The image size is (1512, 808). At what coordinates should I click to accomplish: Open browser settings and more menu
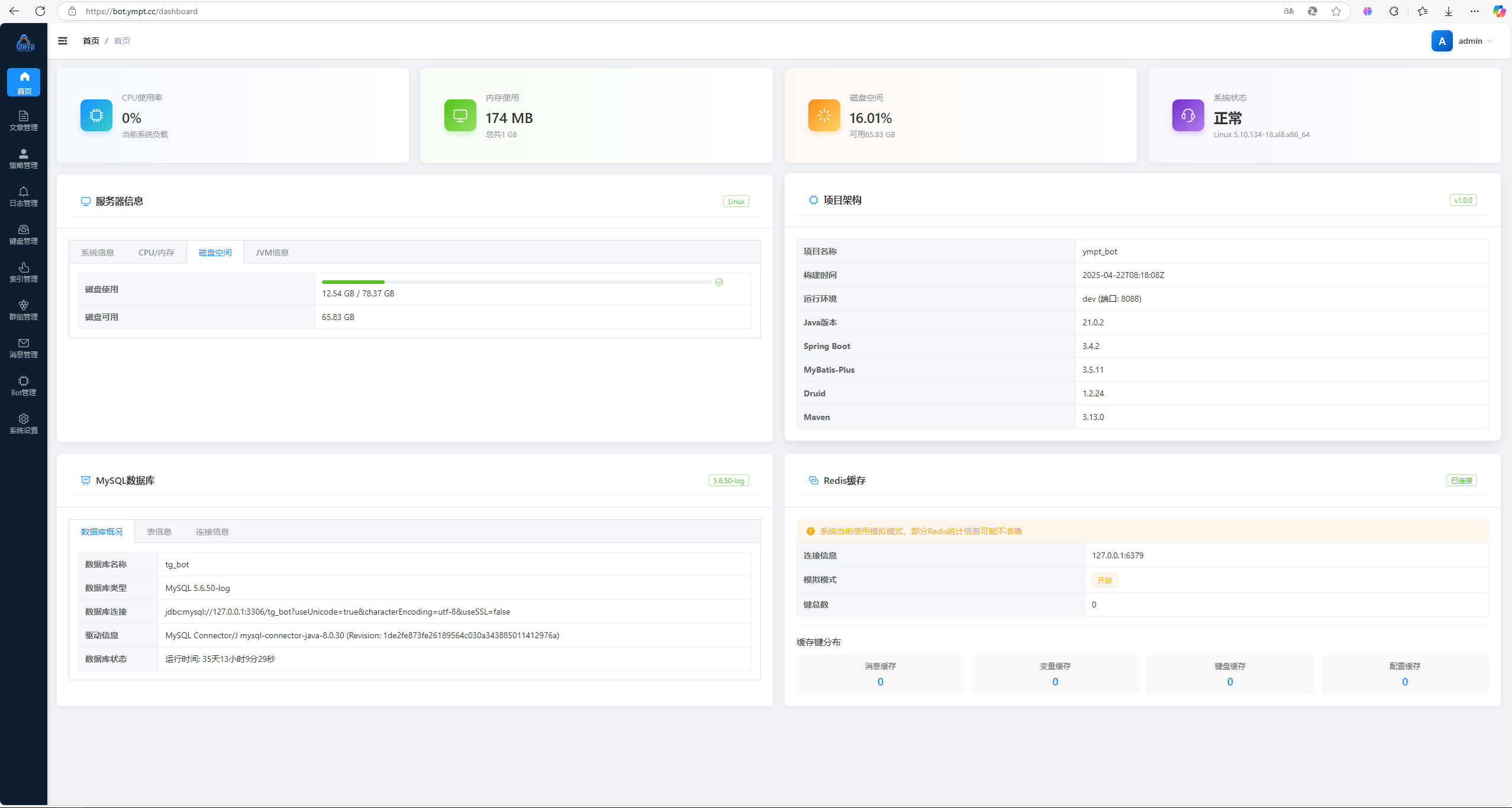click(x=1474, y=11)
